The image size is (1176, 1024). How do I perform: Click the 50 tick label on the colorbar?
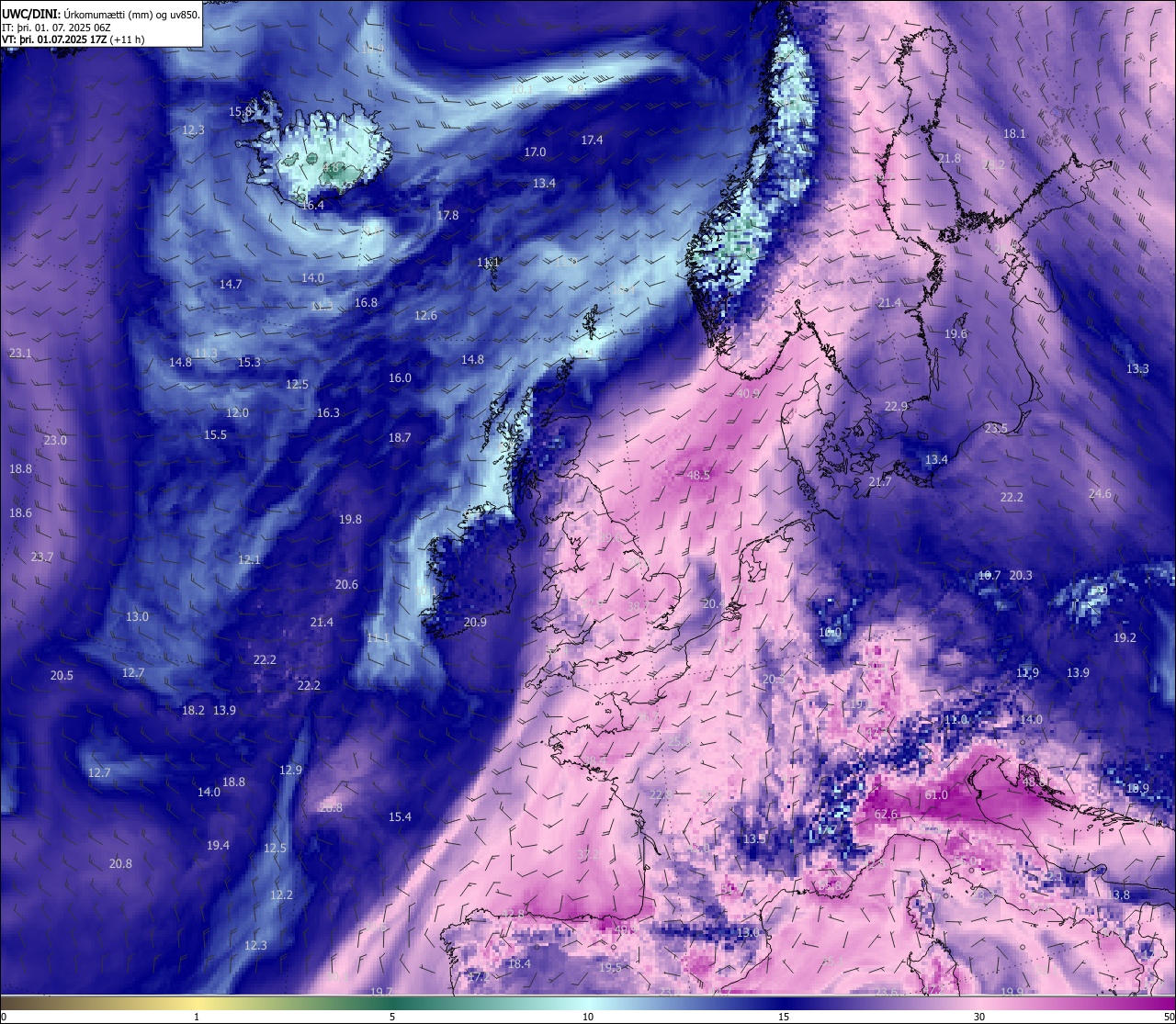1168,1017
